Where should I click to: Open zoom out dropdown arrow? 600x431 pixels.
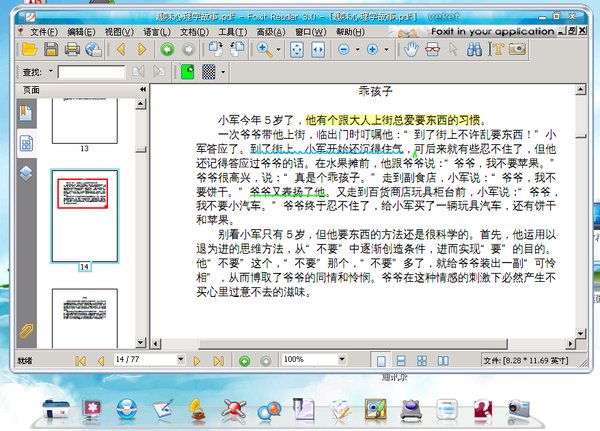[x=357, y=49]
